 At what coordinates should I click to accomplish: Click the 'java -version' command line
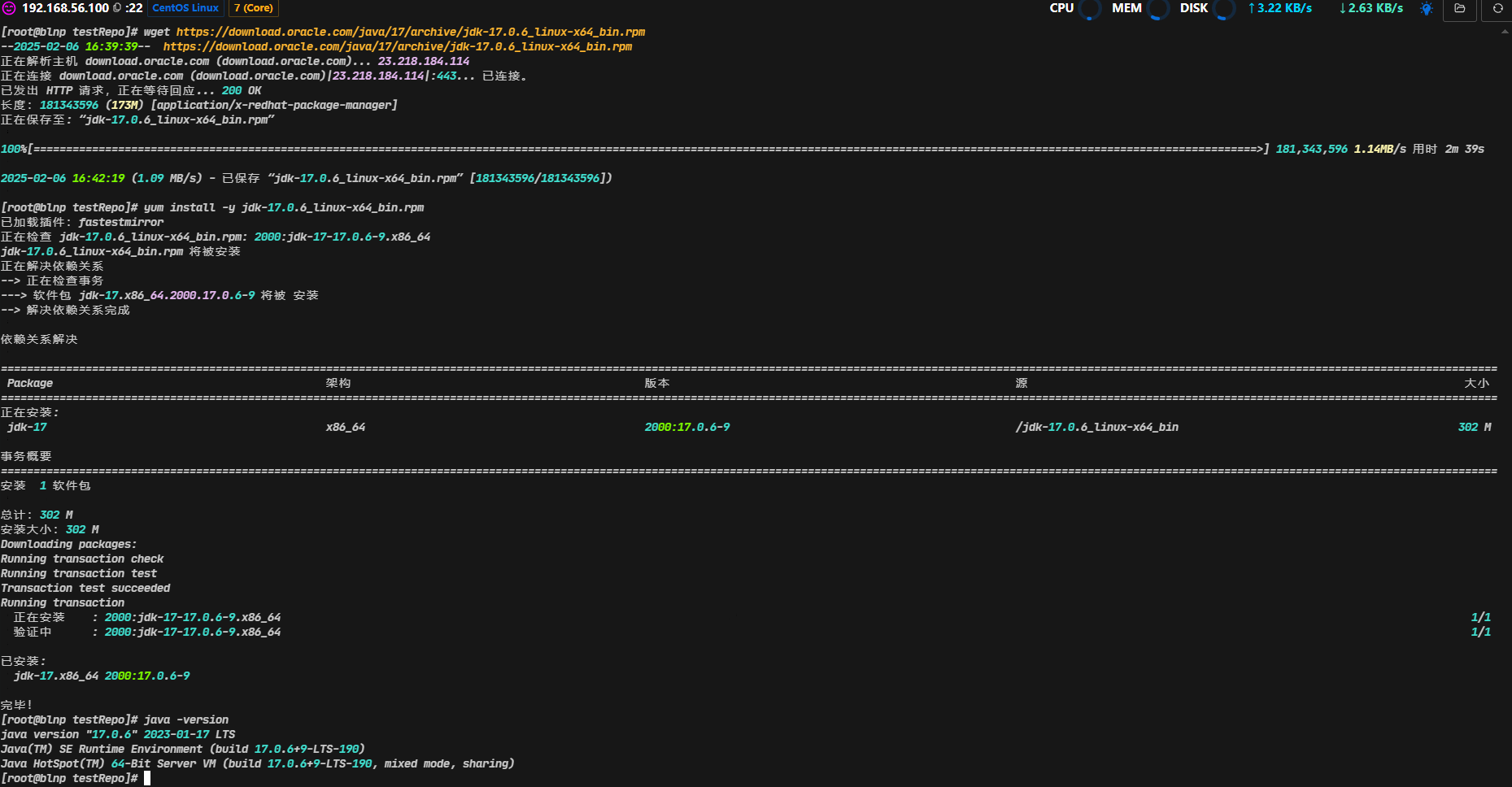pyautogui.click(x=115, y=720)
